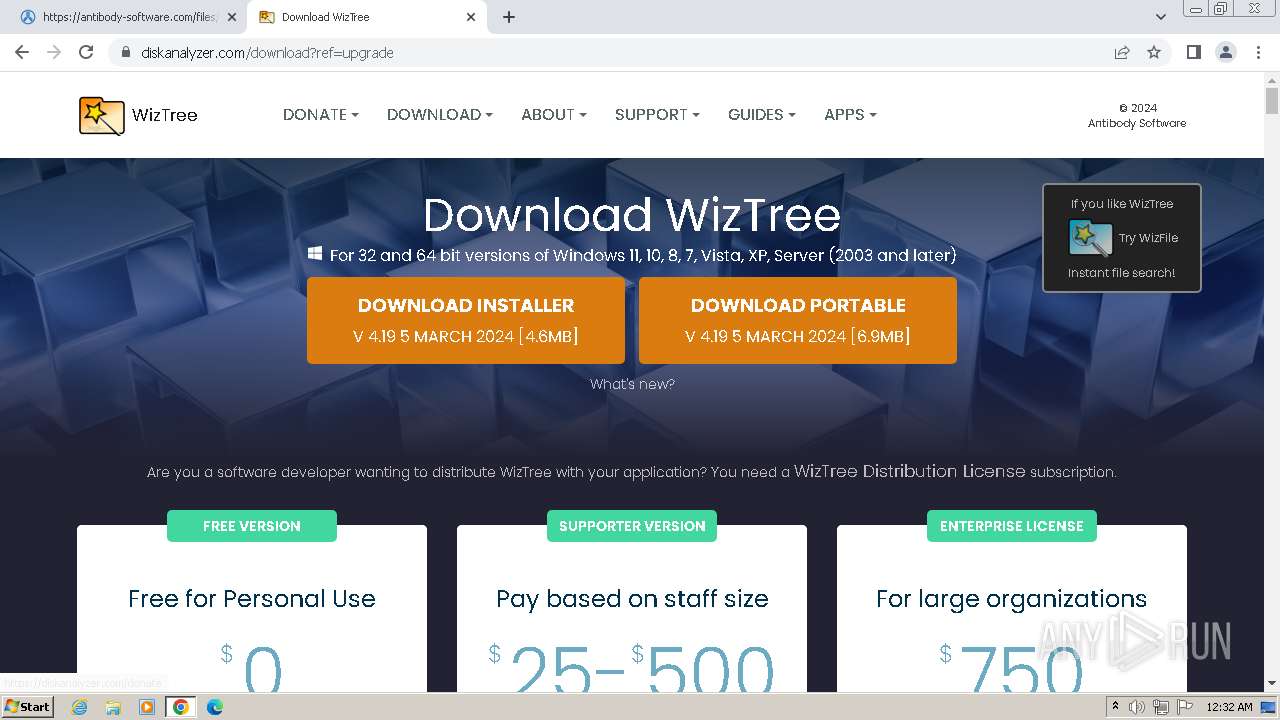
Task: Click the DOWNLOAD PORTABLE button
Action: [798, 320]
